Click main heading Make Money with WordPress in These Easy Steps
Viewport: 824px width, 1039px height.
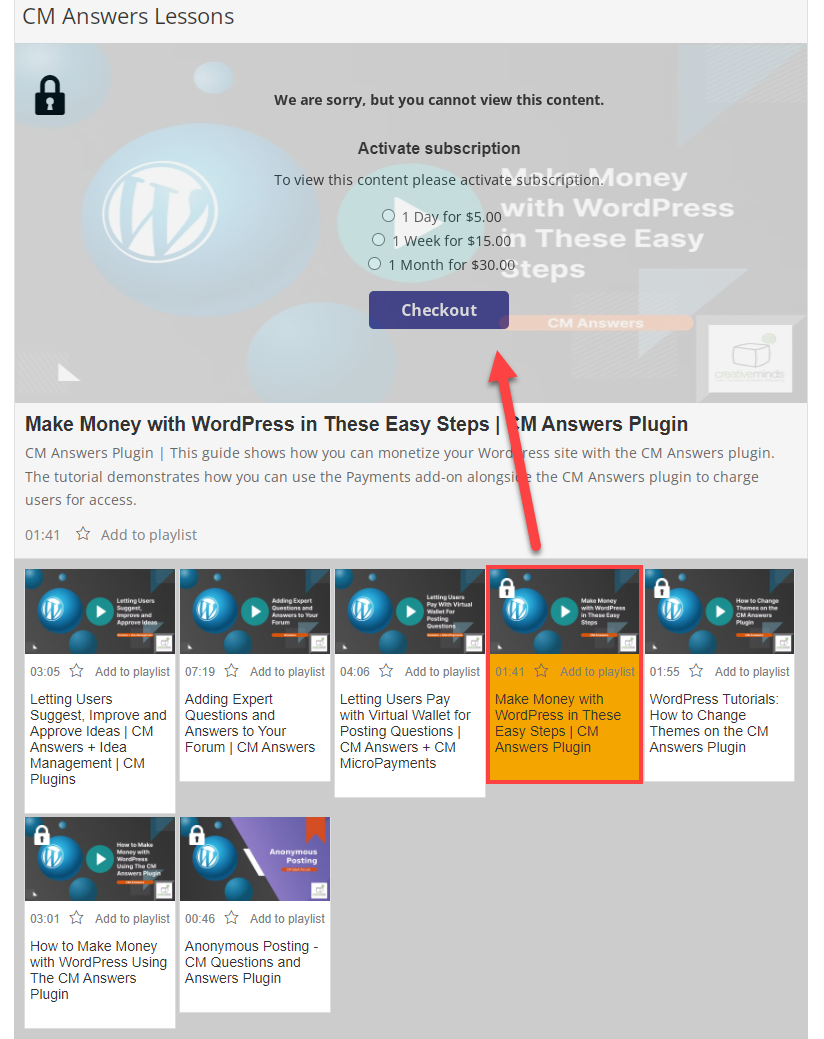click(356, 424)
